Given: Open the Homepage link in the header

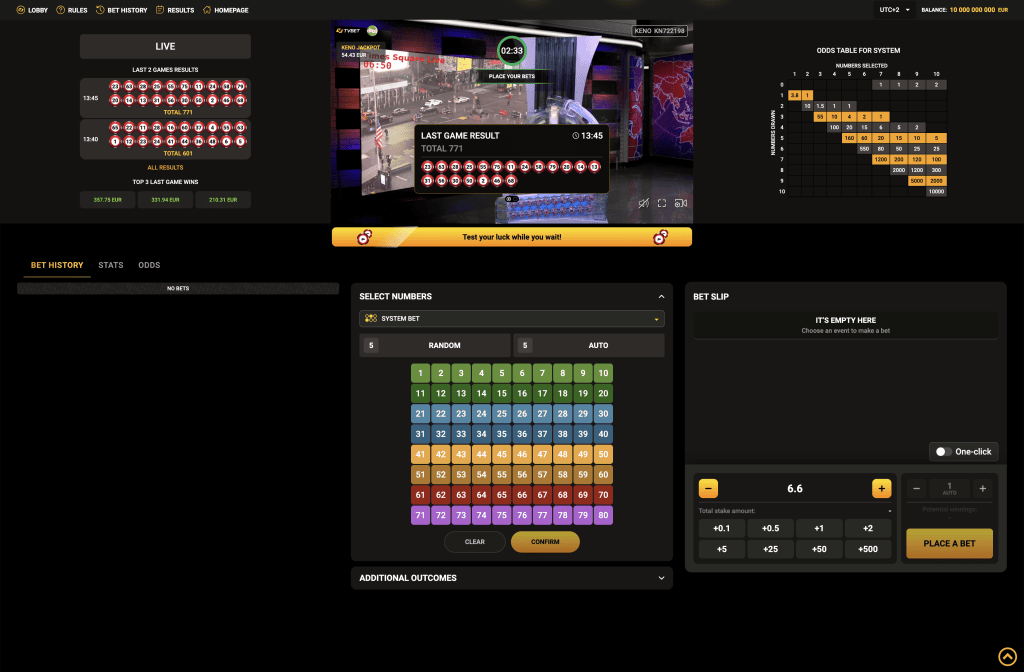Looking at the screenshot, I should [225, 10].
